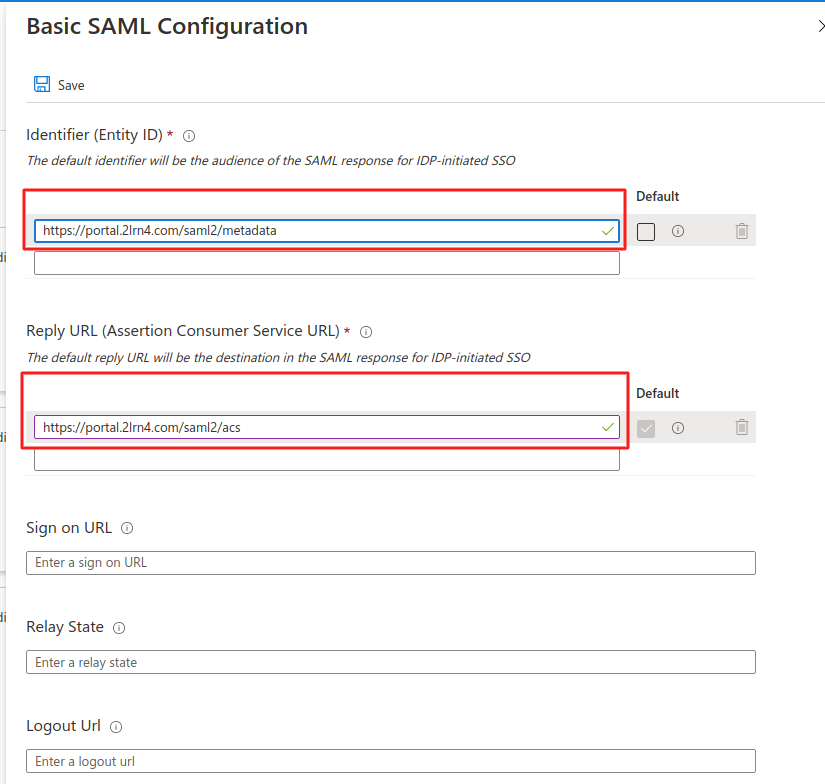
Task: Focus the identifier field containing saml2/metadata
Action: tap(327, 231)
